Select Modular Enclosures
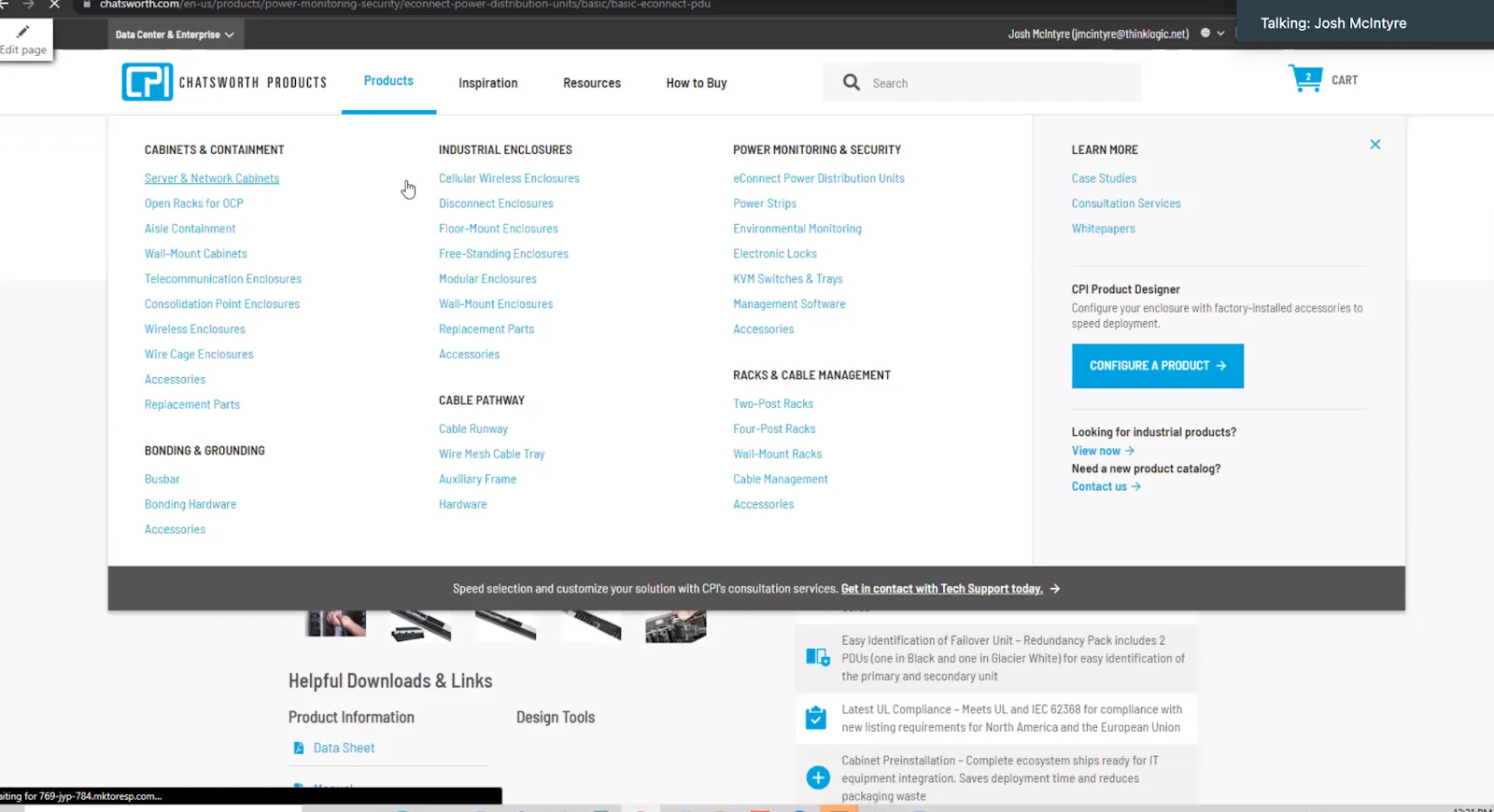Screen dimensions: 1494x812 pyautogui.click(x=487, y=279)
